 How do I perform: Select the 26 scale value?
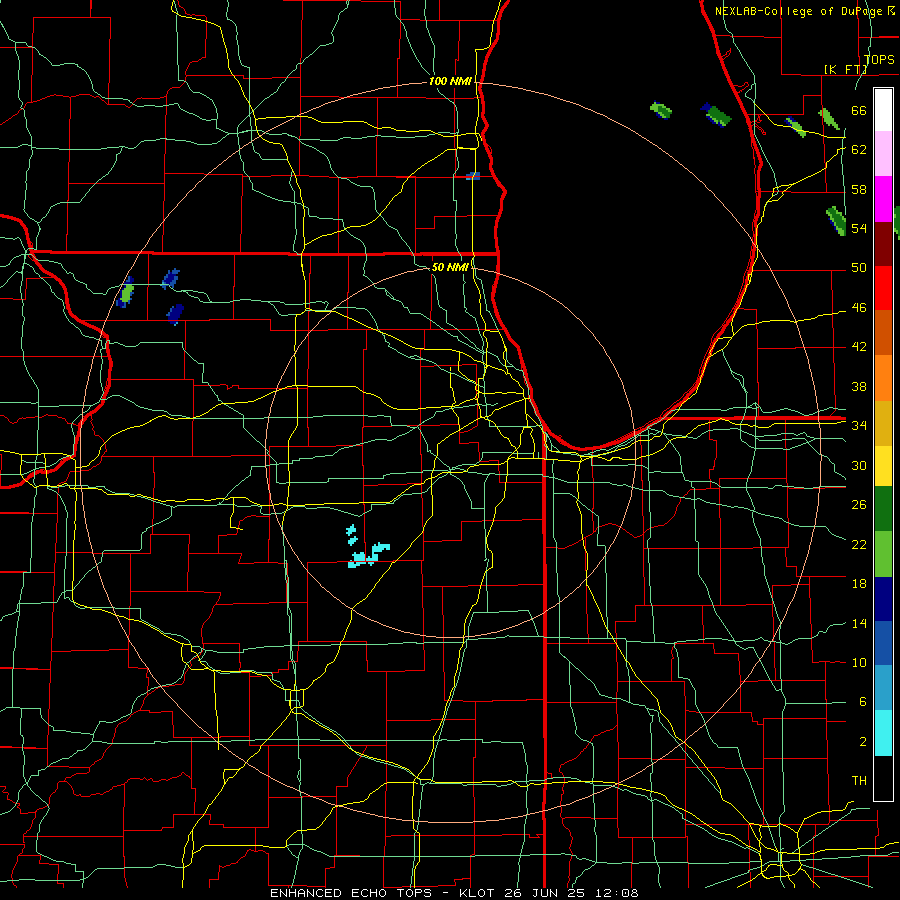pos(859,505)
